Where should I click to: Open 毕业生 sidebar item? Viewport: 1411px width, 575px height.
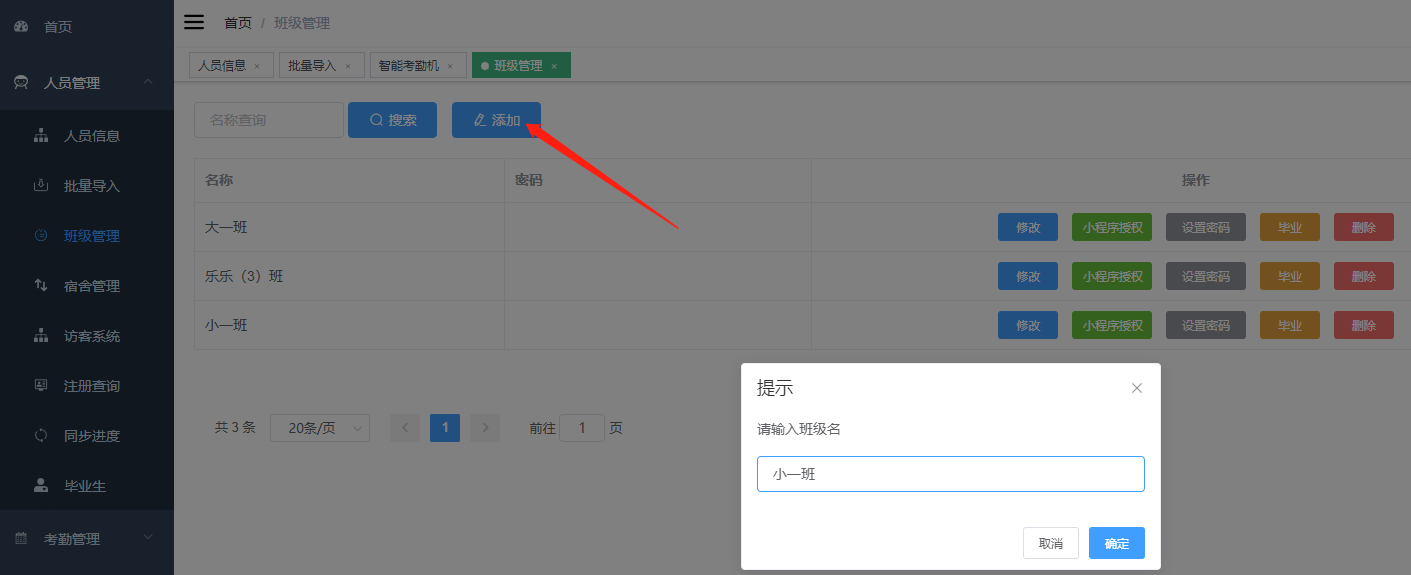point(87,486)
